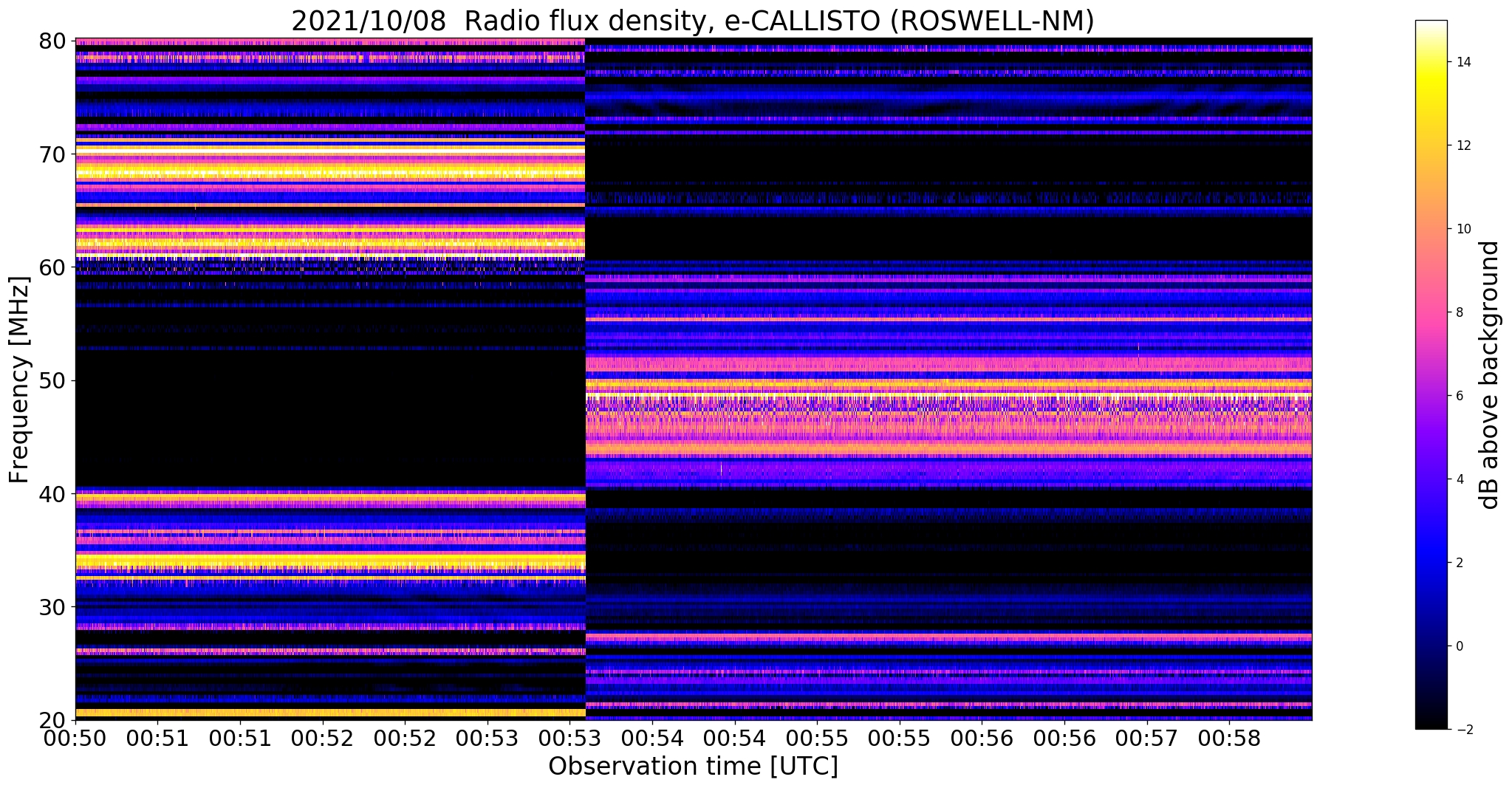This screenshot has height=788, width=1512.
Task: Click the 'Frequency [MHz]' axis label
Action: click(x=19, y=380)
